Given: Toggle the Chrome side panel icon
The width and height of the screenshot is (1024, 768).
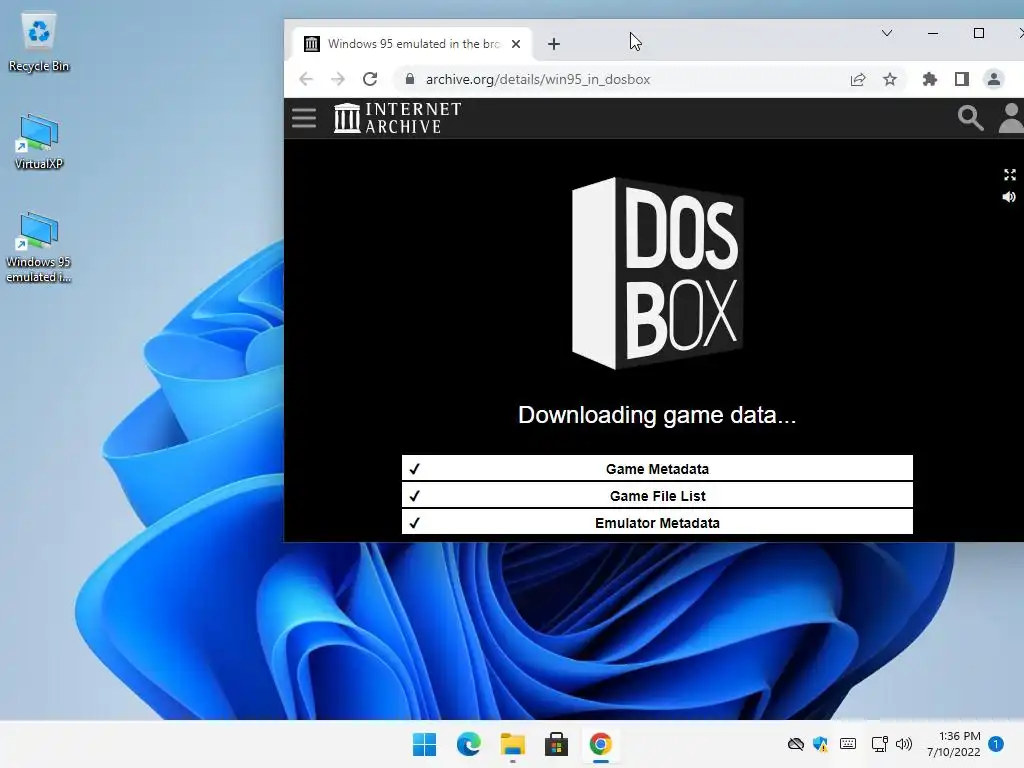Looking at the screenshot, I should [x=961, y=79].
